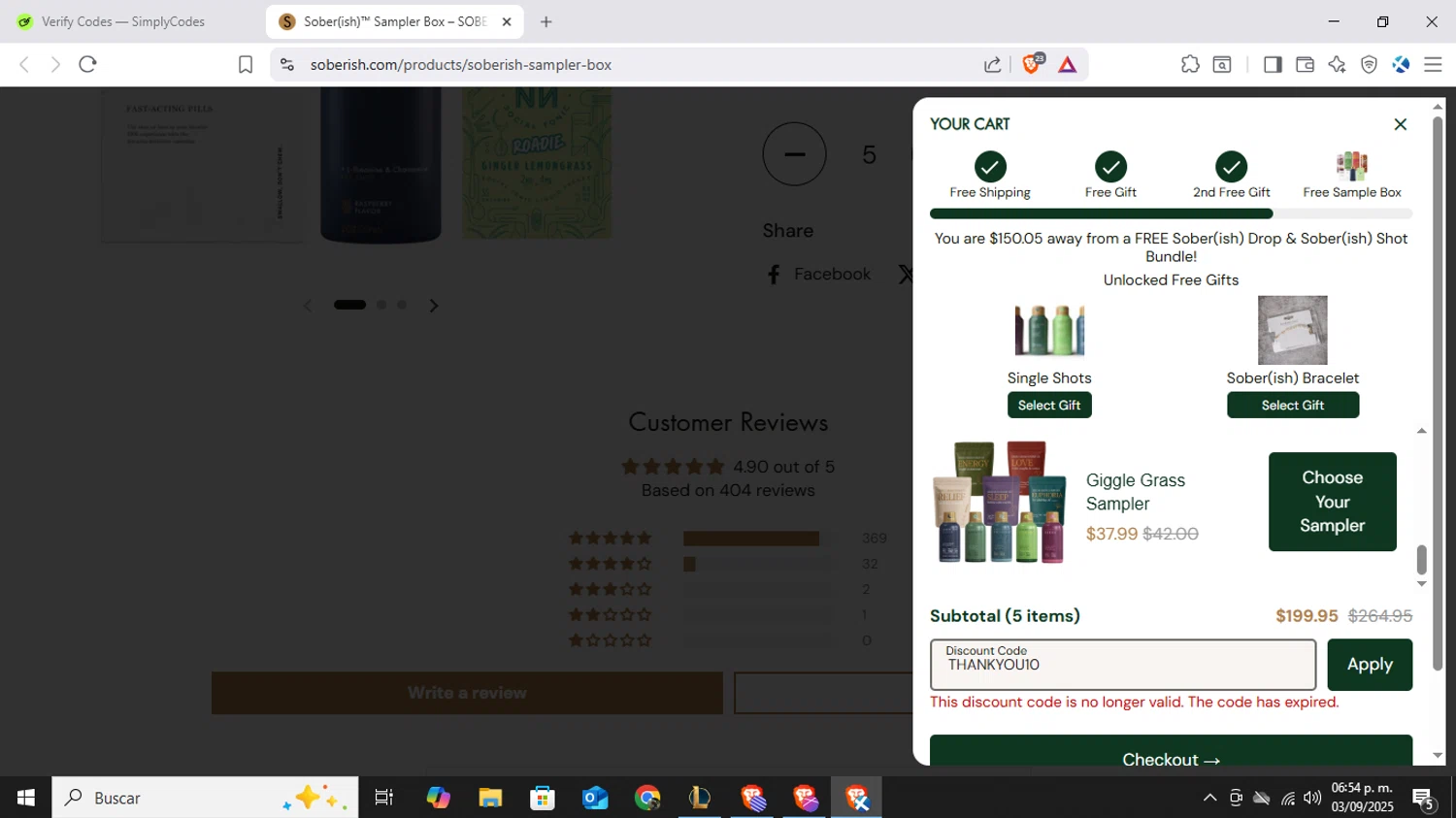The image size is (1456, 818).
Task: Click Write a review button
Action: [x=467, y=693]
